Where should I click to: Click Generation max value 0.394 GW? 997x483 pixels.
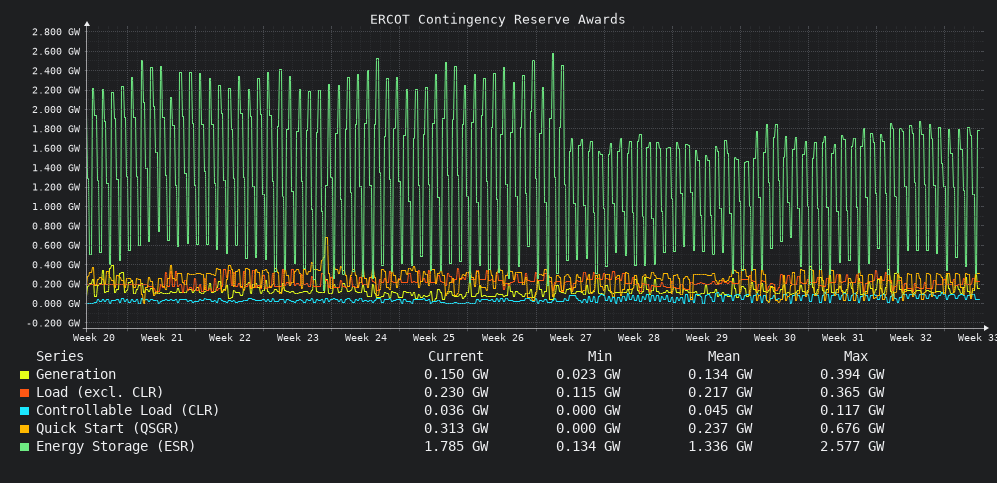click(x=852, y=375)
